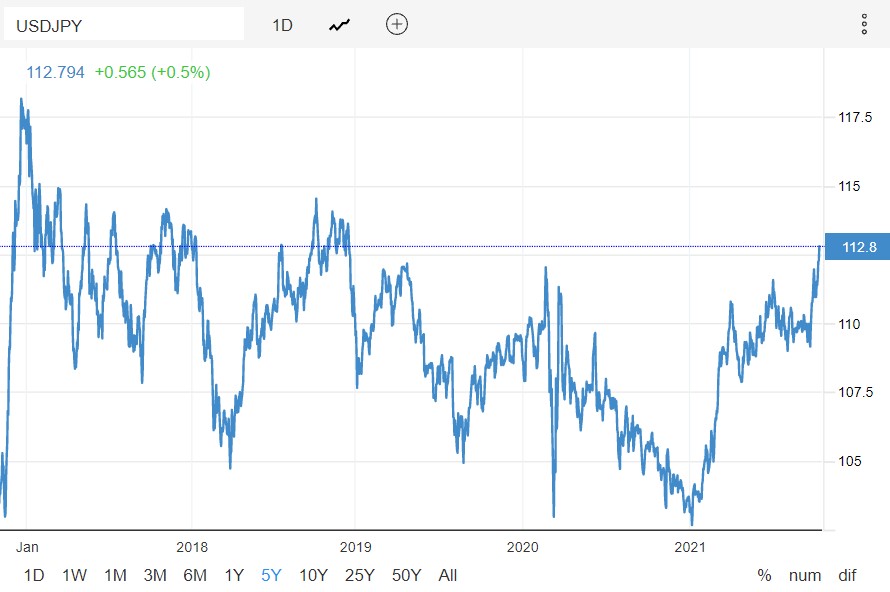Screen dimensions: 890x592
Task: Open the three-dot options menu
Action: coord(864,25)
